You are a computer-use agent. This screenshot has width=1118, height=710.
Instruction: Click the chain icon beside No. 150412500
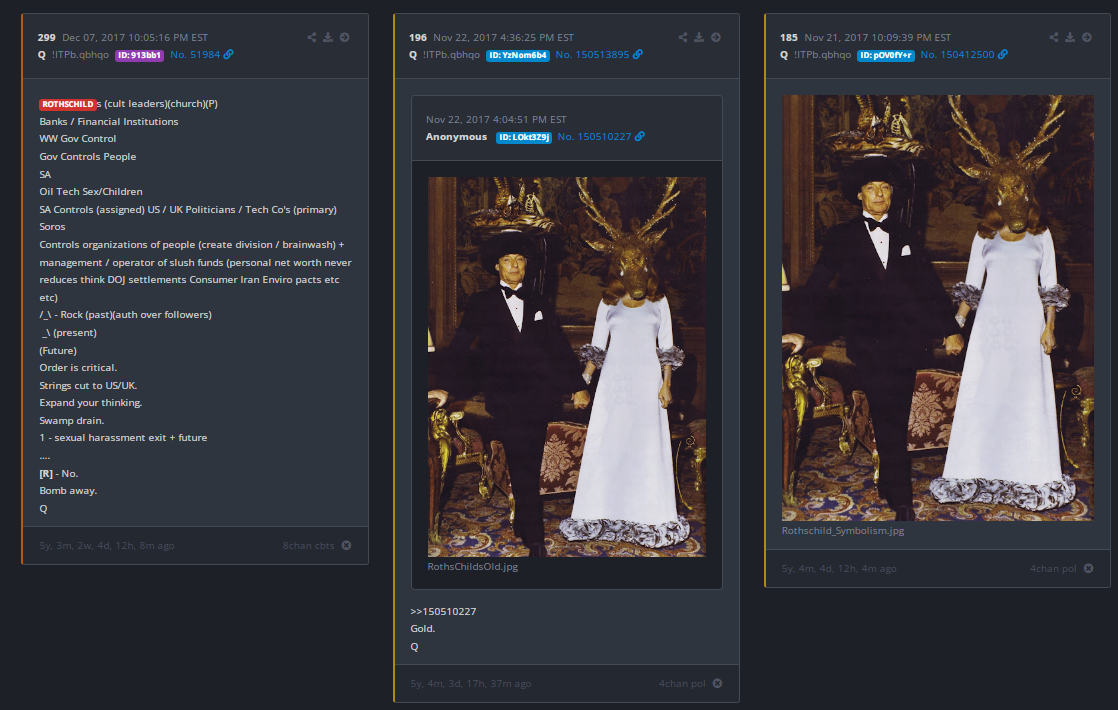coord(1002,54)
